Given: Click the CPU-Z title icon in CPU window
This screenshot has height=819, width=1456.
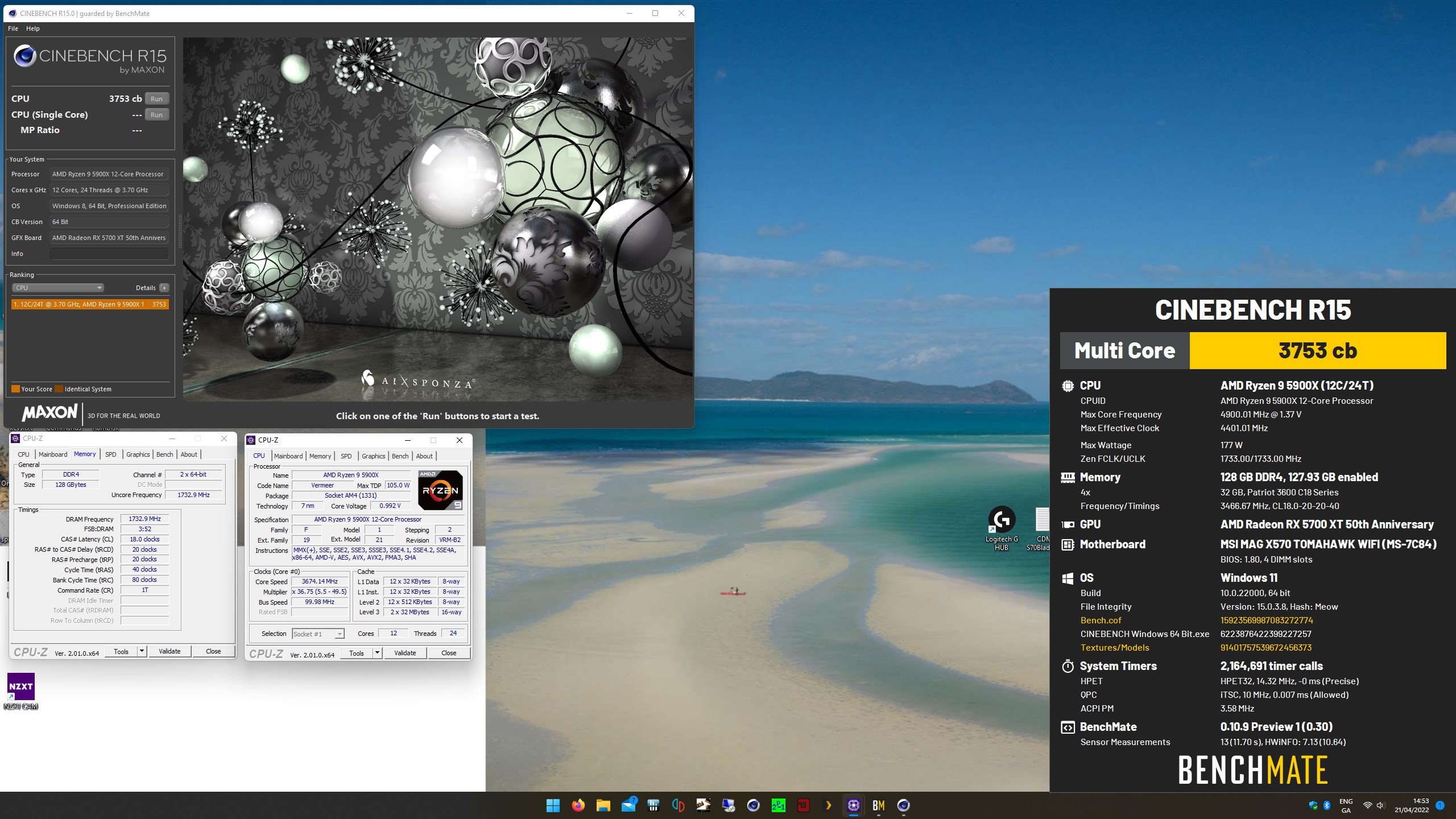Looking at the screenshot, I should click(x=251, y=440).
